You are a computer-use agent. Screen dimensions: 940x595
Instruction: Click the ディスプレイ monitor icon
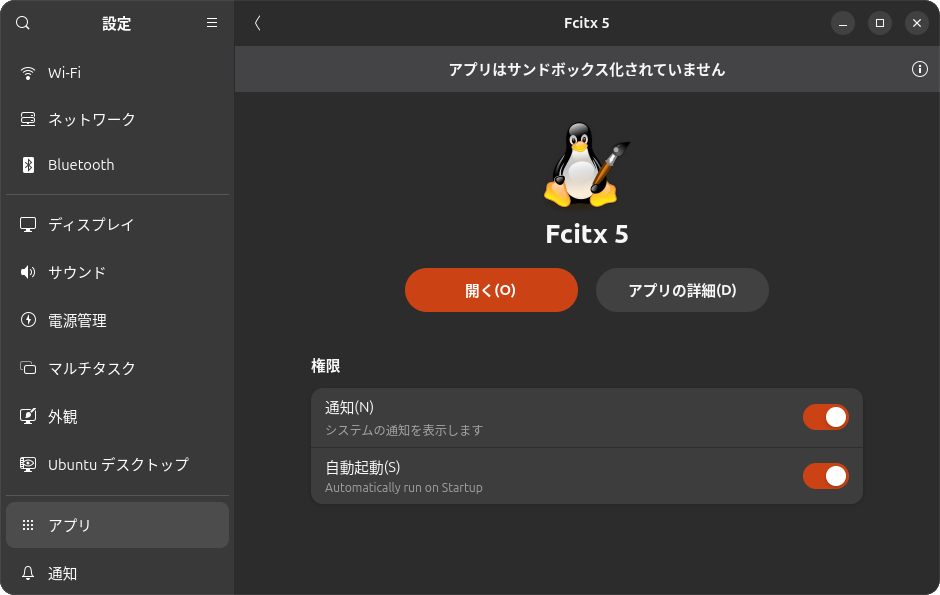[28, 225]
